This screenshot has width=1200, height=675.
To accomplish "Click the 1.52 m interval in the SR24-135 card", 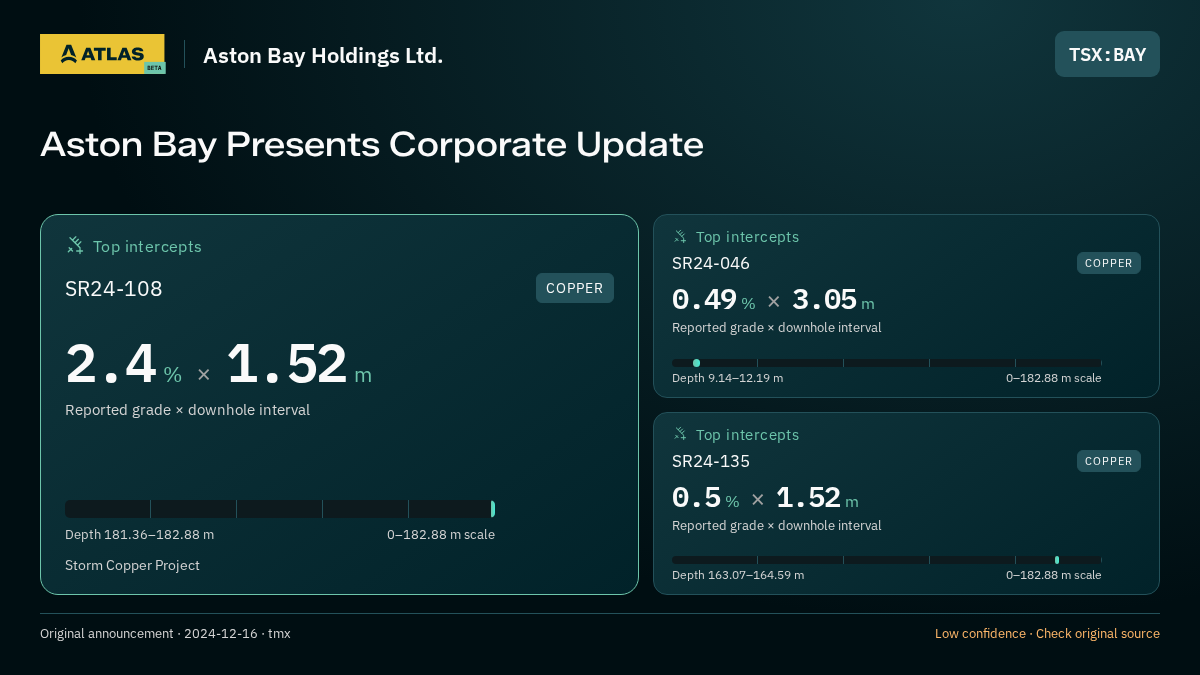I will coord(817,498).
